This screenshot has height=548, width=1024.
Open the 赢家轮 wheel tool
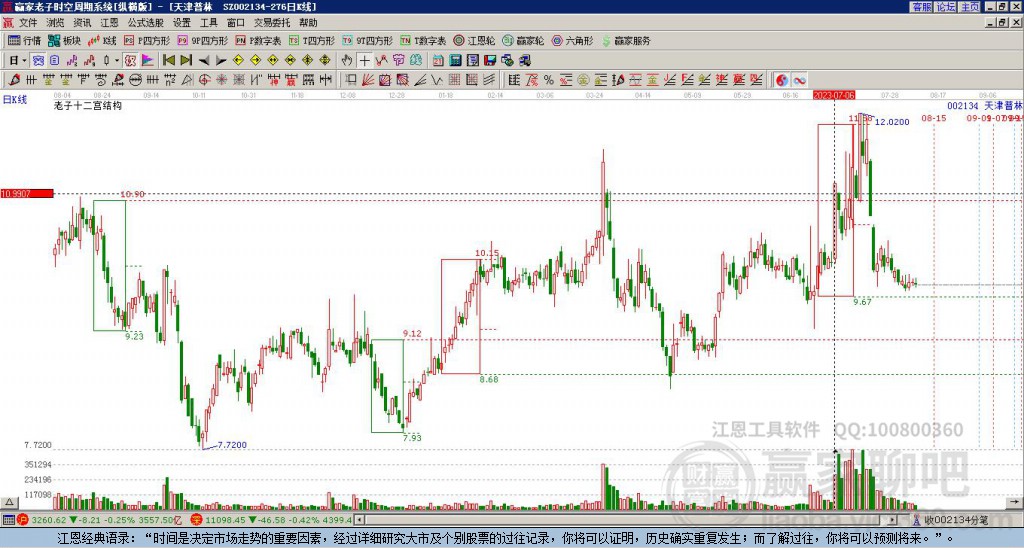pos(523,40)
